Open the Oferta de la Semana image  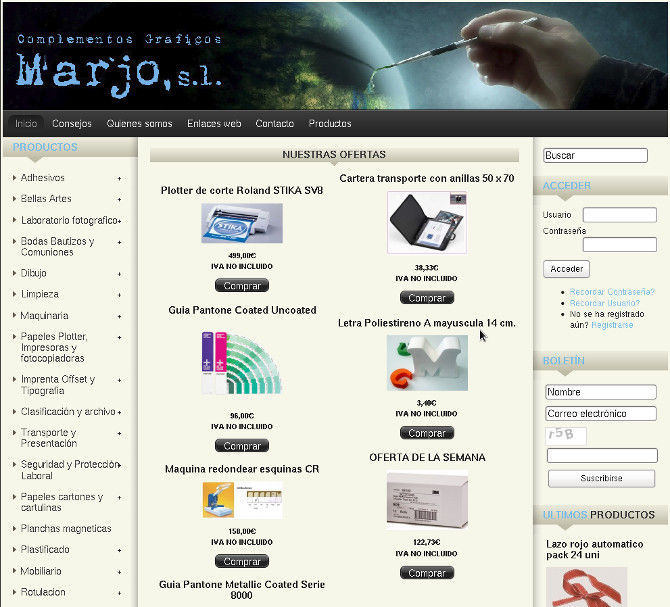(x=427, y=499)
